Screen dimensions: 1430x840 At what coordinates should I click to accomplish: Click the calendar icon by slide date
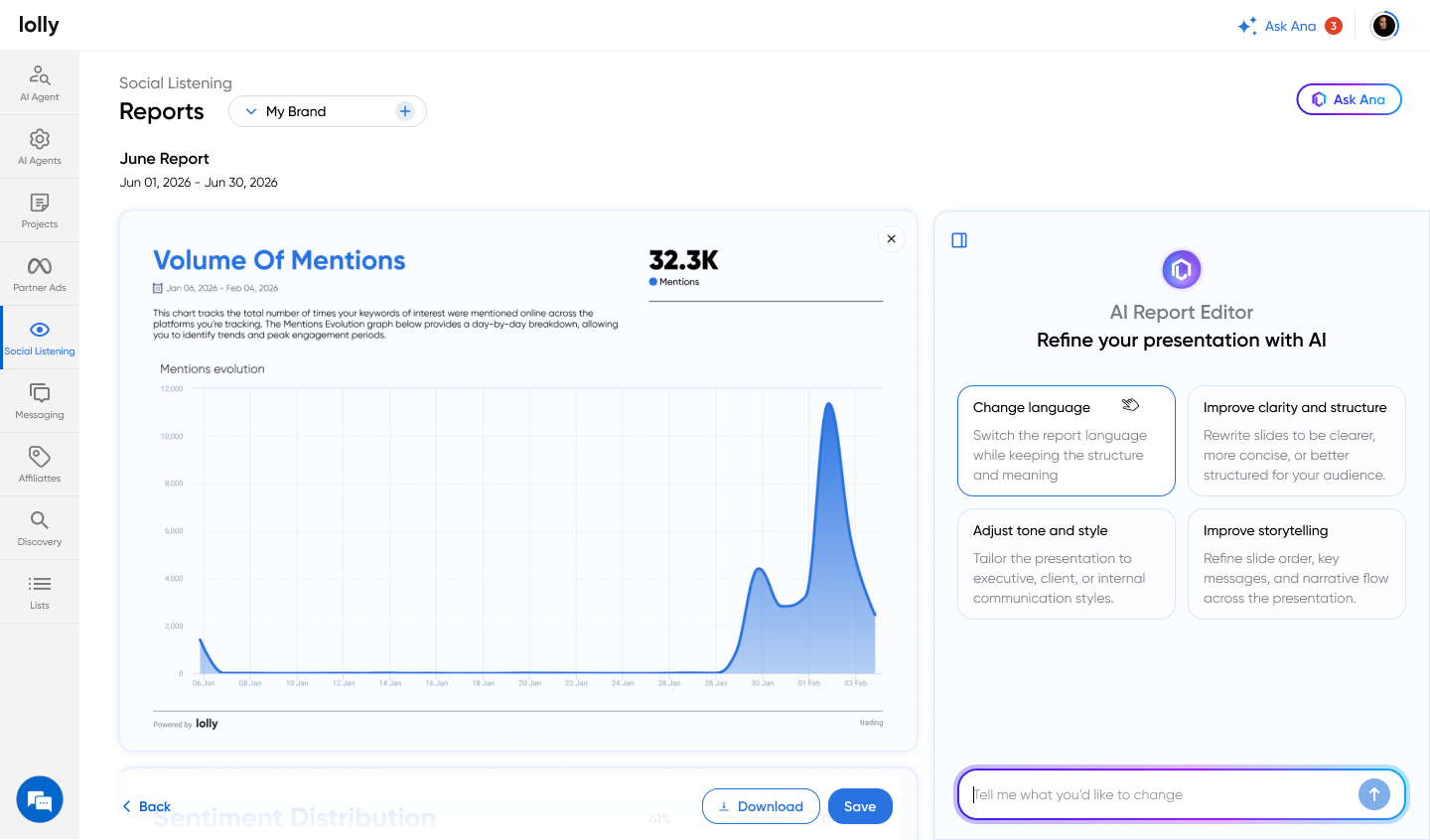point(158,288)
